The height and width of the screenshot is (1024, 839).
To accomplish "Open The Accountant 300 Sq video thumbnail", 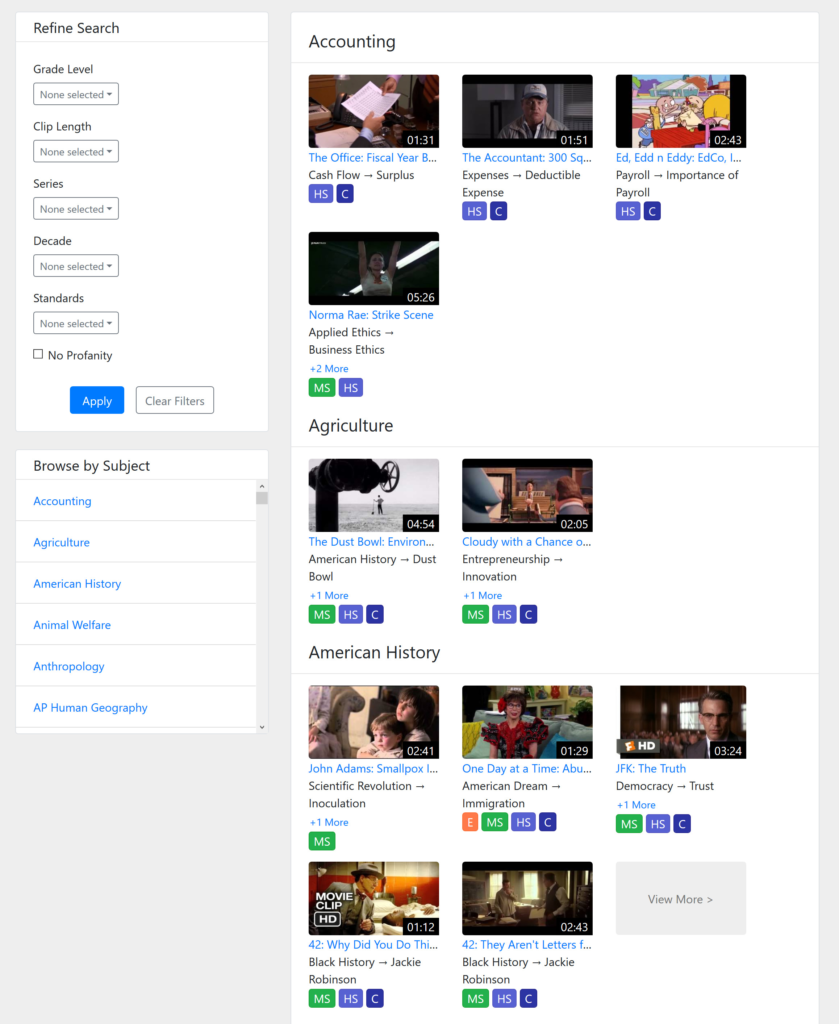I will click(527, 111).
